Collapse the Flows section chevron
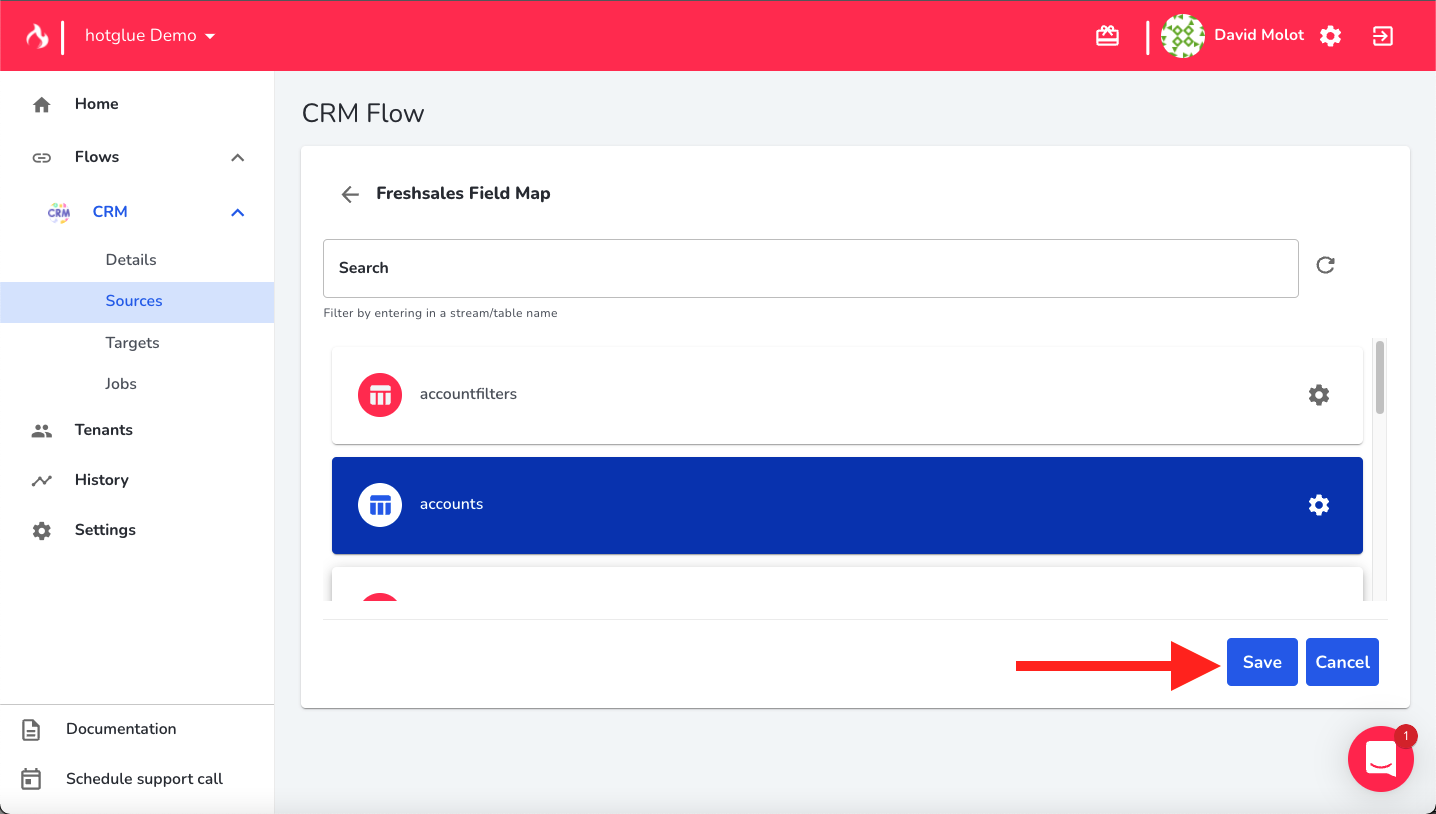The height and width of the screenshot is (814, 1436). pos(237,157)
